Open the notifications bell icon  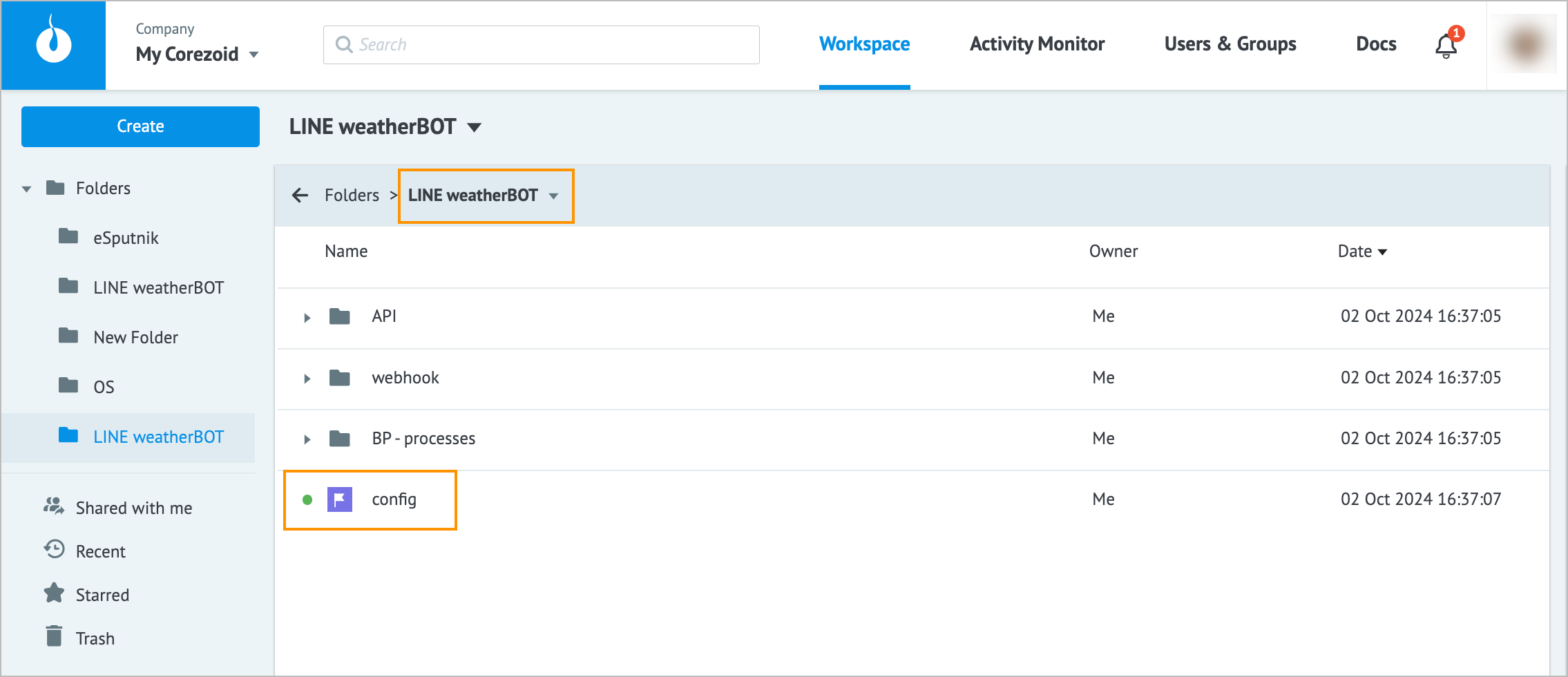point(1446,45)
